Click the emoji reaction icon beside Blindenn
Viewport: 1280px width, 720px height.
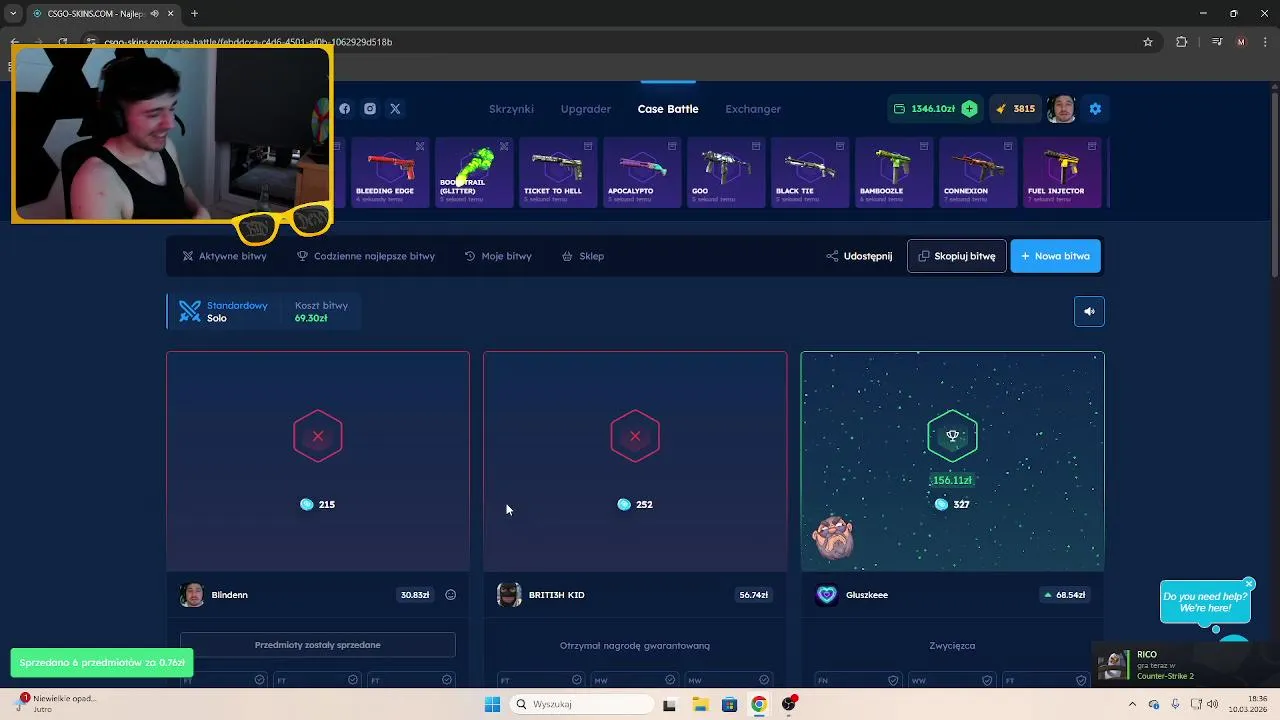(451, 595)
